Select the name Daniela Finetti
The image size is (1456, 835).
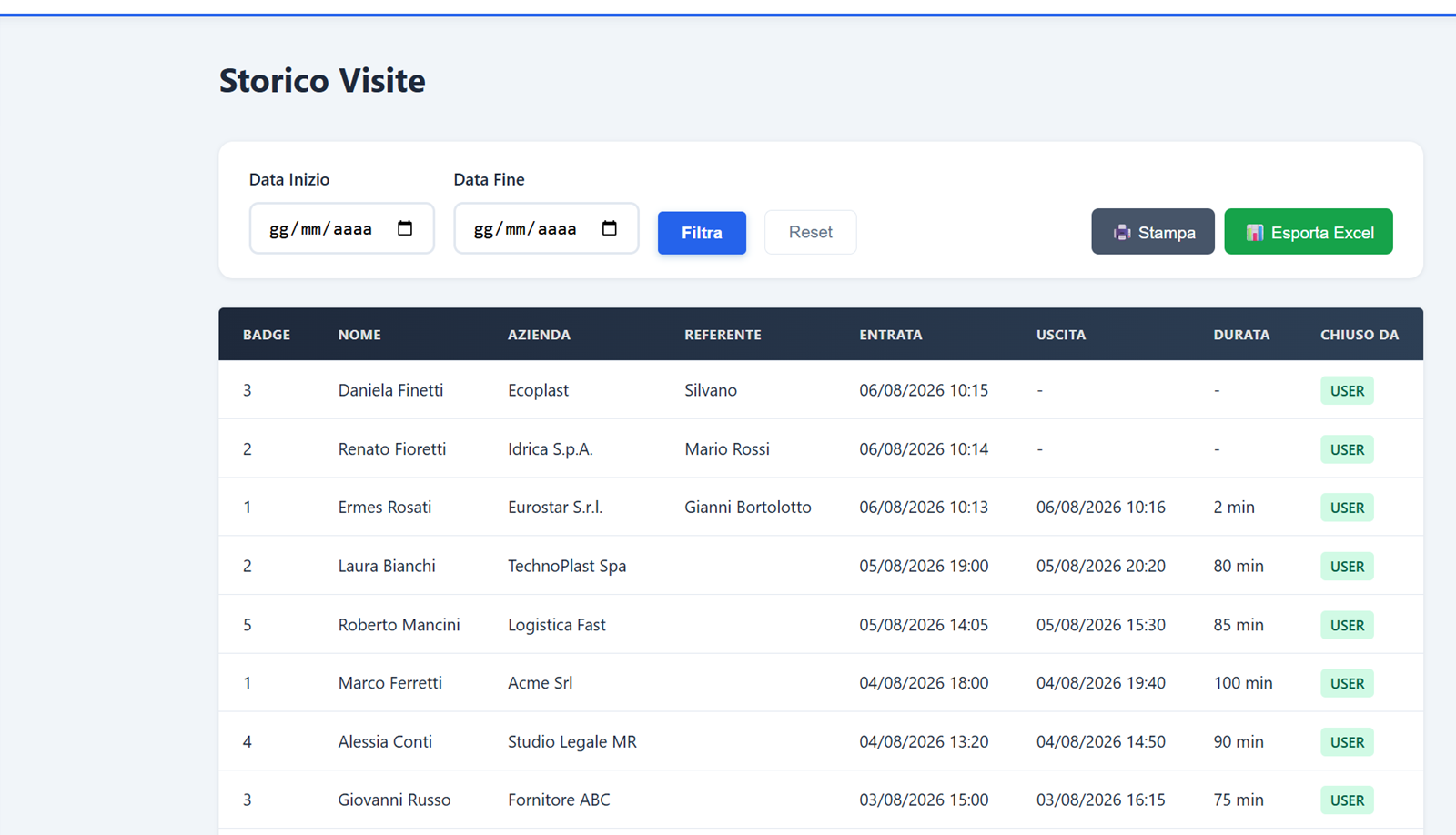[390, 390]
